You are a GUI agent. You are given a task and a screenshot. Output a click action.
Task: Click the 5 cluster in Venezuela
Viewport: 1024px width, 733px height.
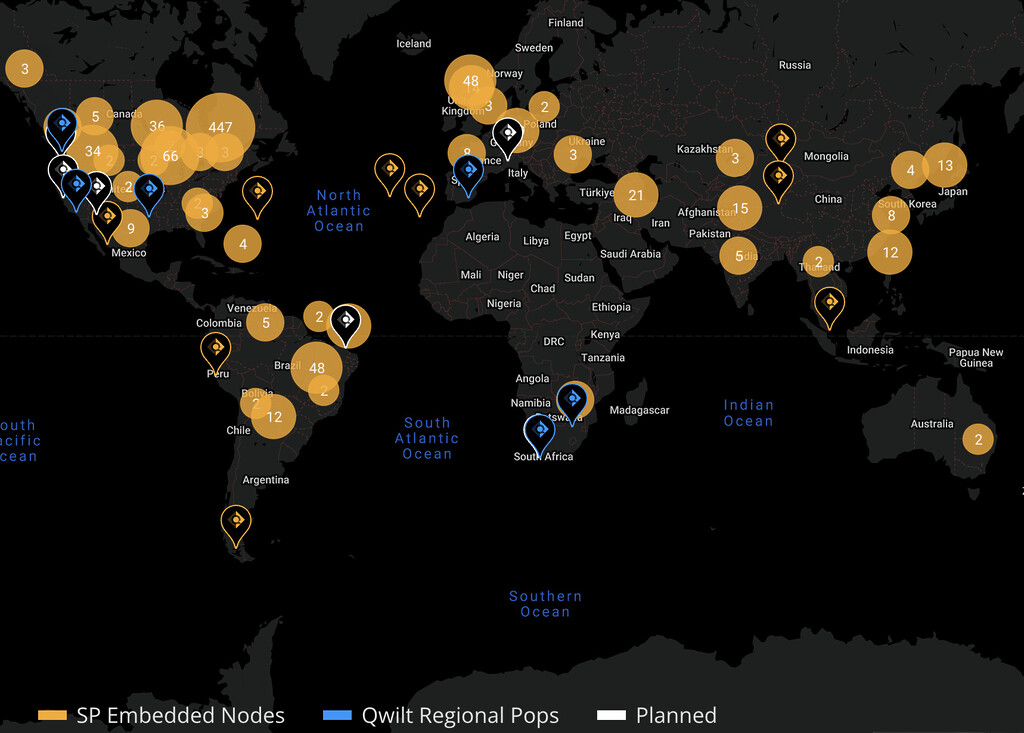tap(265, 323)
